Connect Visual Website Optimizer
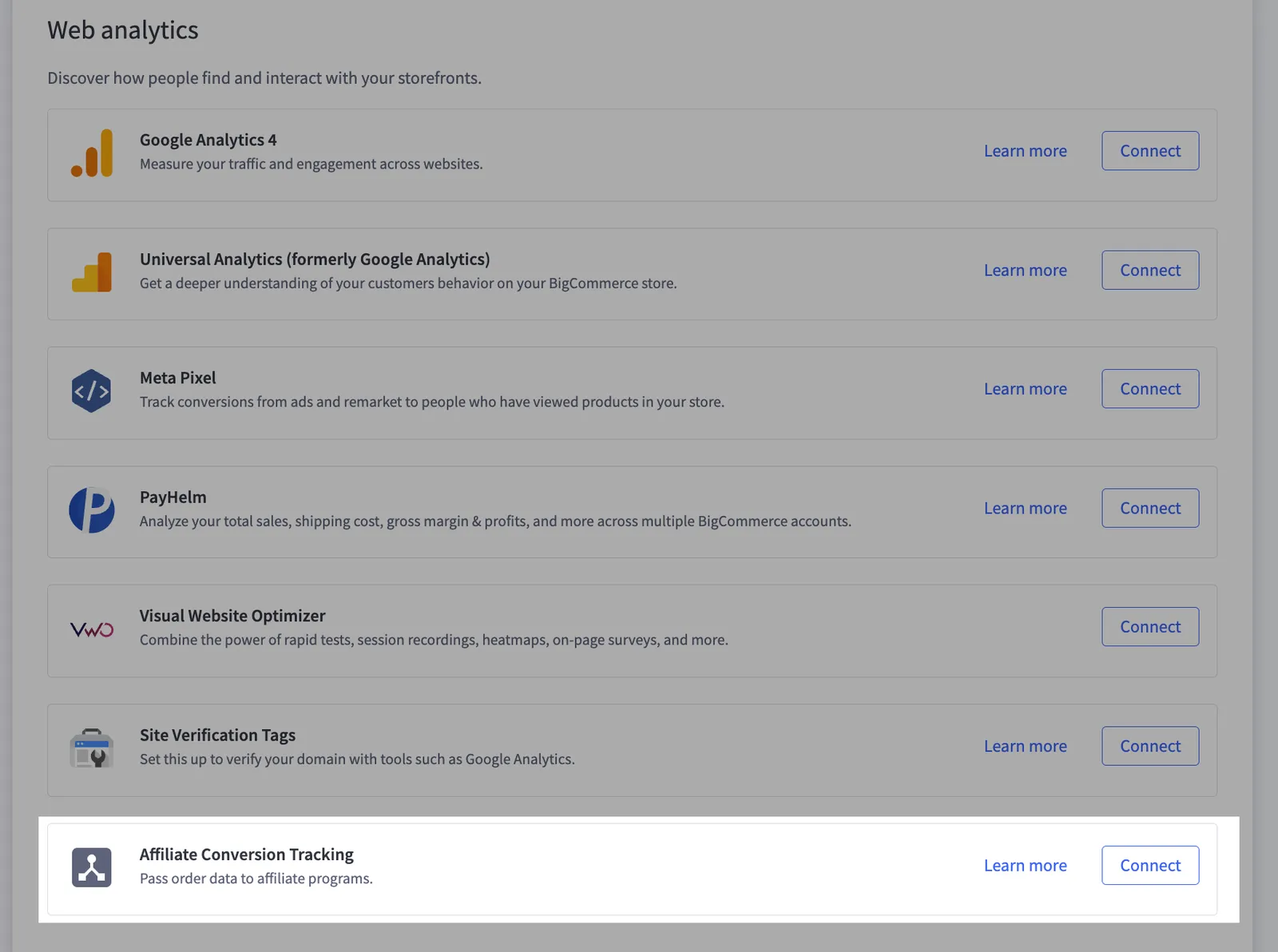Viewport: 1278px width, 952px height. 1150,627
